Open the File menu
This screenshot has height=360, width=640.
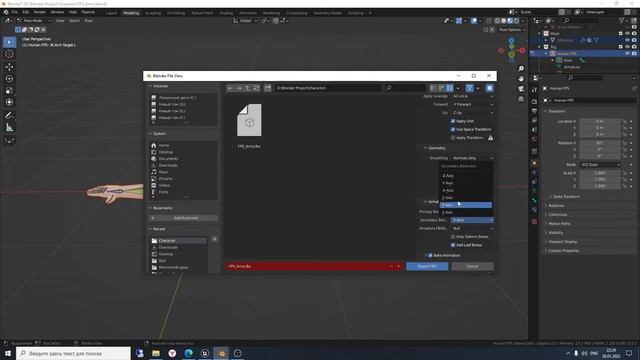click(x=15, y=12)
